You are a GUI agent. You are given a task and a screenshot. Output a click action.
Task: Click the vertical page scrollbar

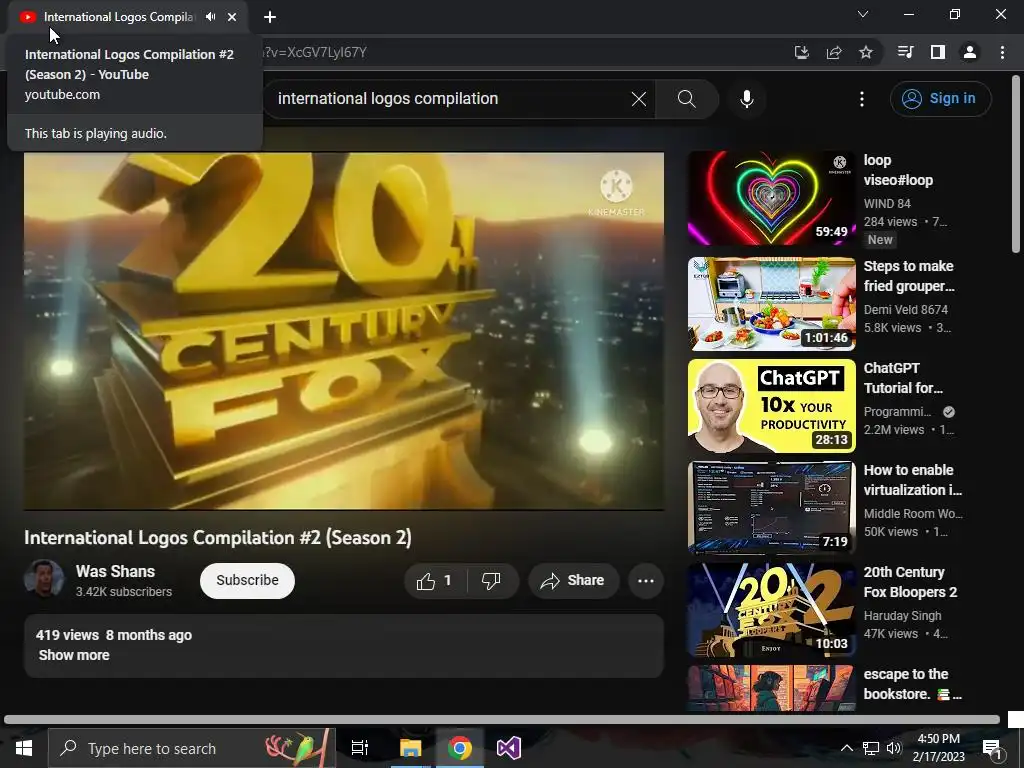[x=1016, y=163]
